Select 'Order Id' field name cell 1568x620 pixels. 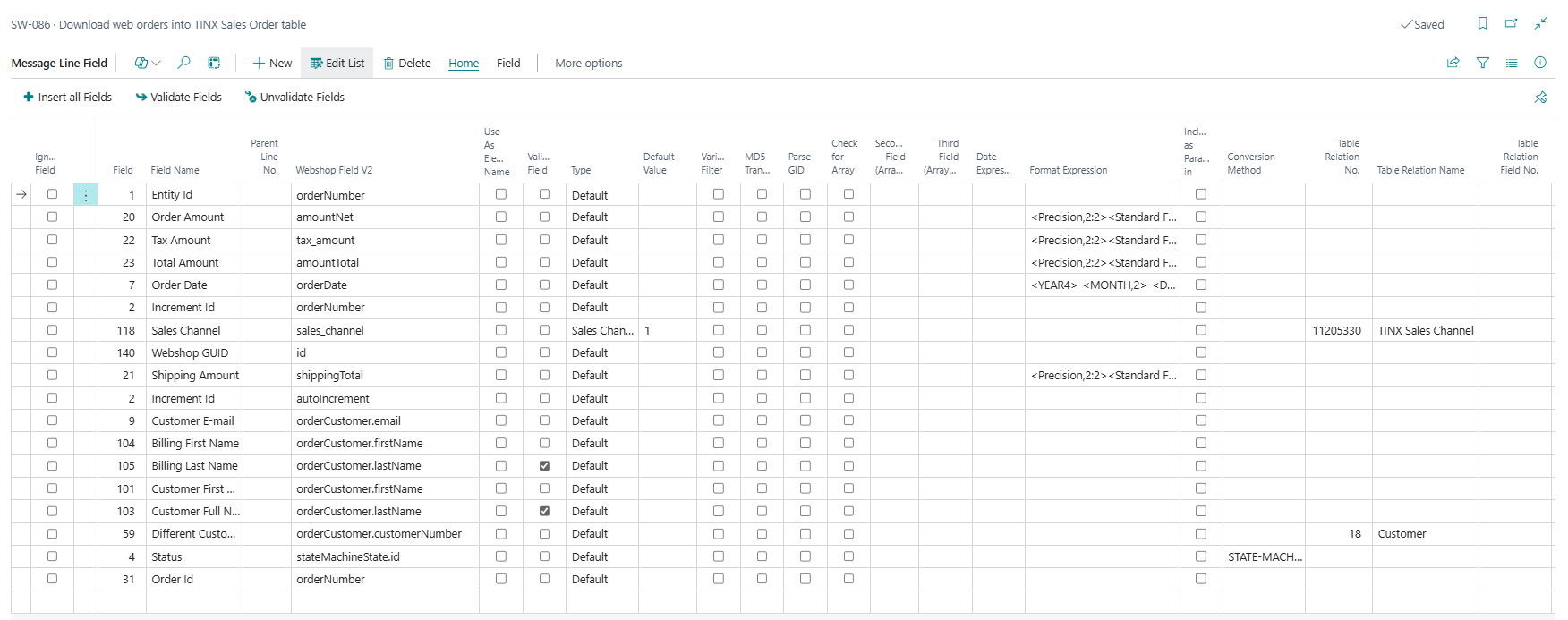[x=195, y=579]
